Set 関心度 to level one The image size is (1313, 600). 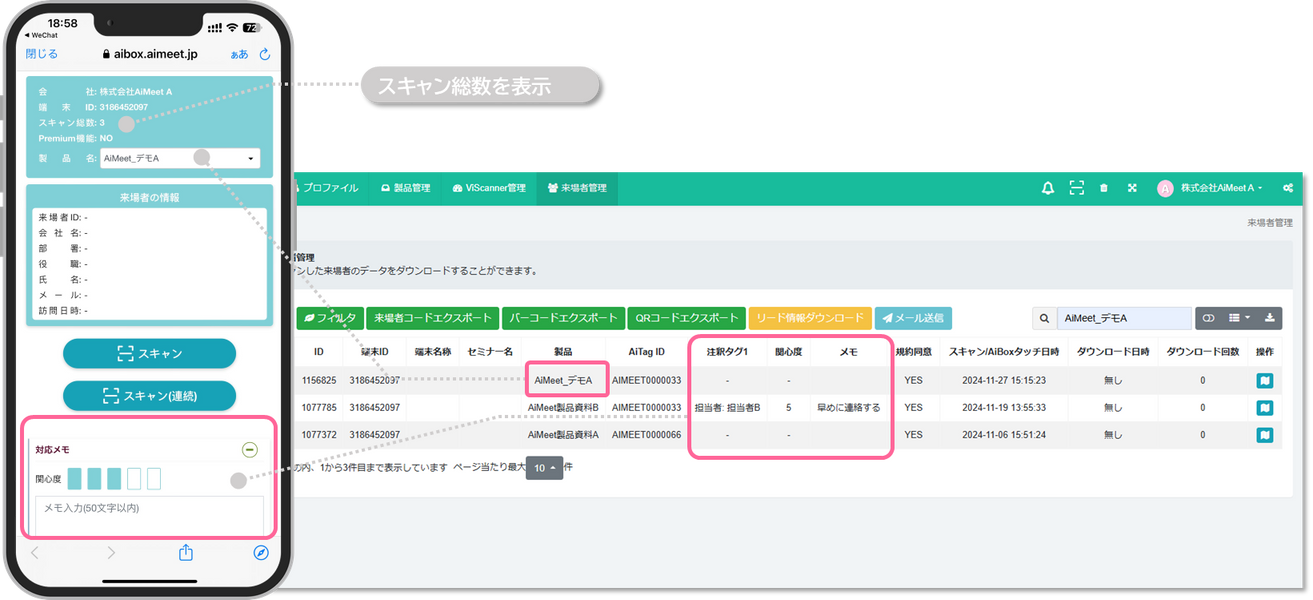[x=74, y=478]
